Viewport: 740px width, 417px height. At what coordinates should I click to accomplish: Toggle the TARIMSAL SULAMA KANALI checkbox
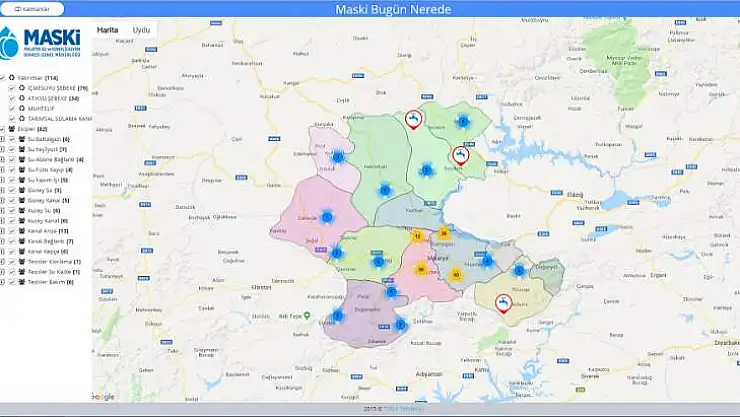[12, 118]
